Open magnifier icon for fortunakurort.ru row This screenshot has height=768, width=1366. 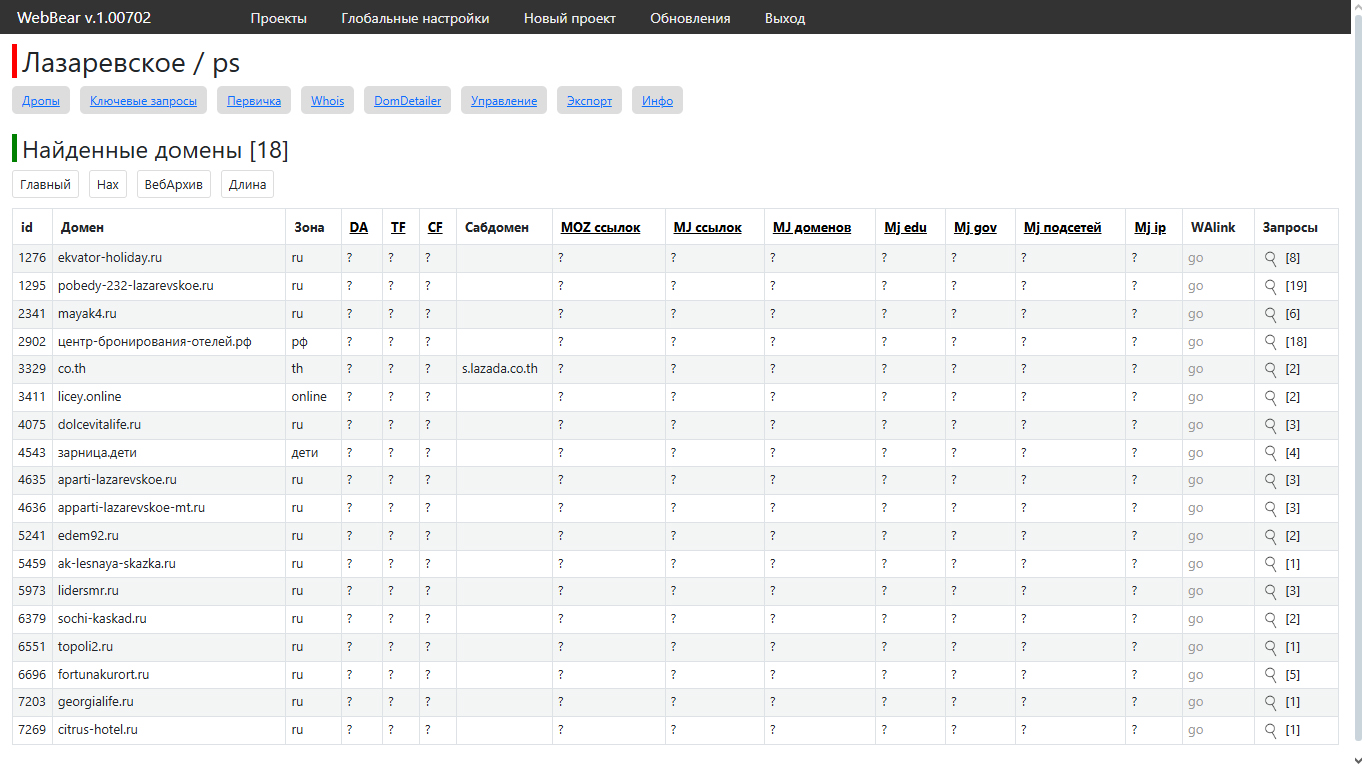[1271, 675]
